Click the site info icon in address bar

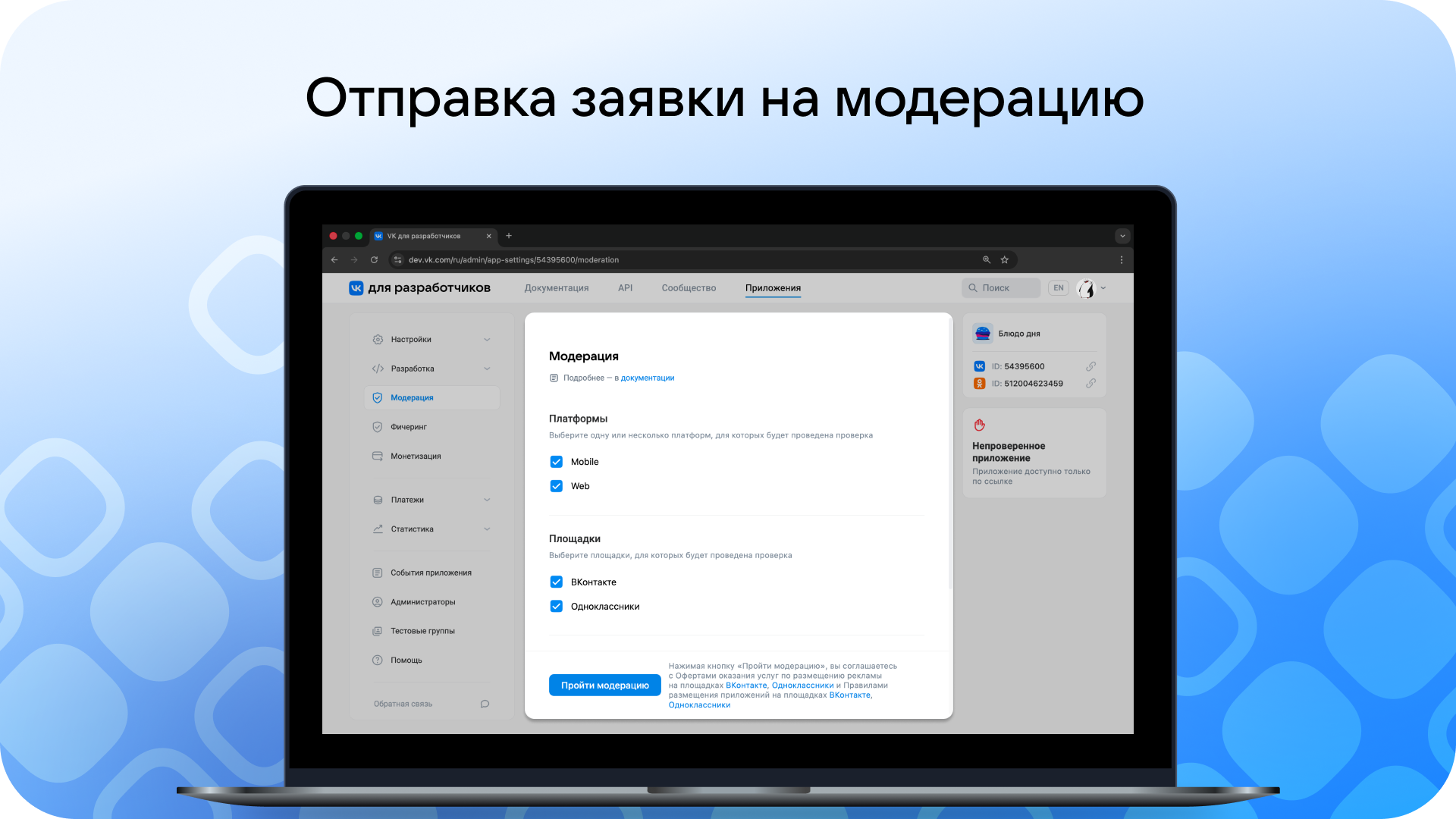pyautogui.click(x=397, y=260)
